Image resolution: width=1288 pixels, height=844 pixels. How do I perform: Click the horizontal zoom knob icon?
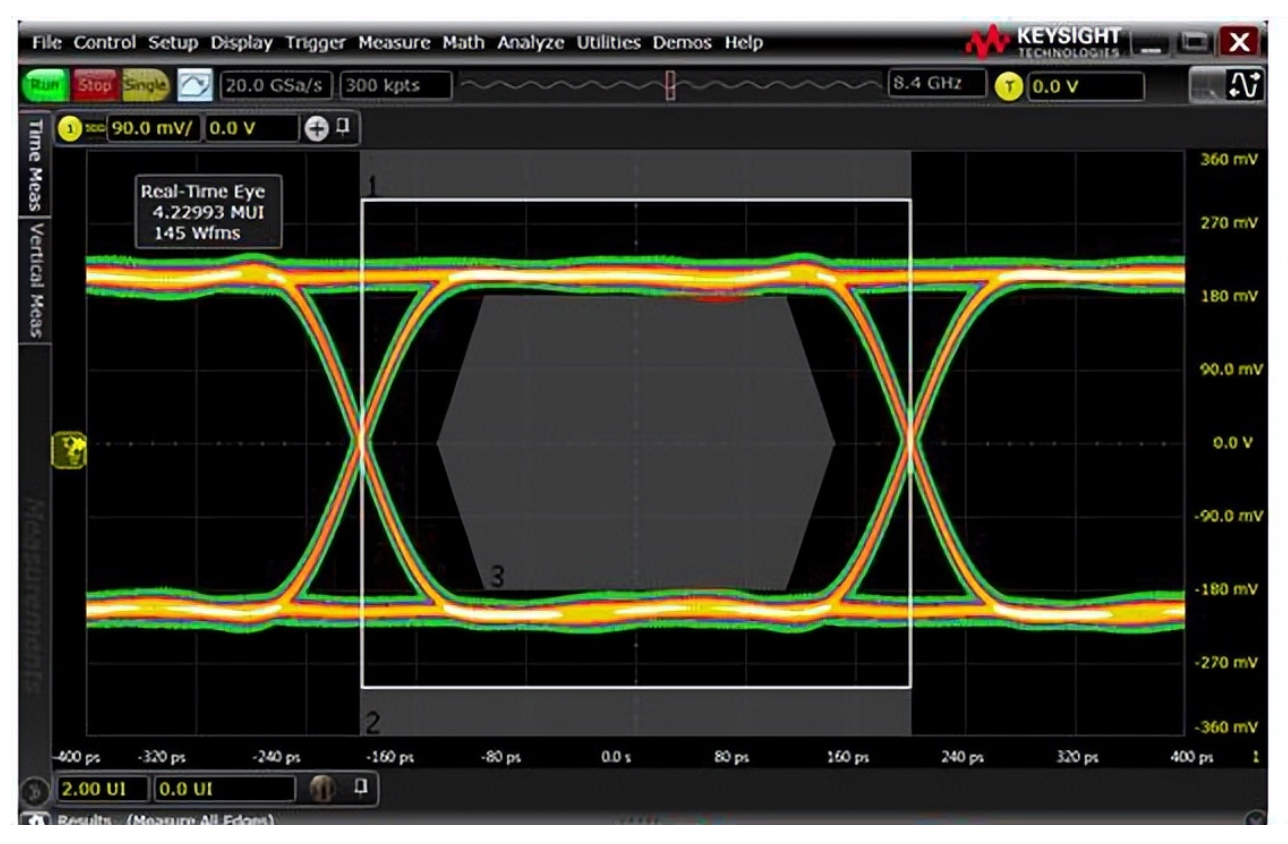pyautogui.click(x=322, y=789)
